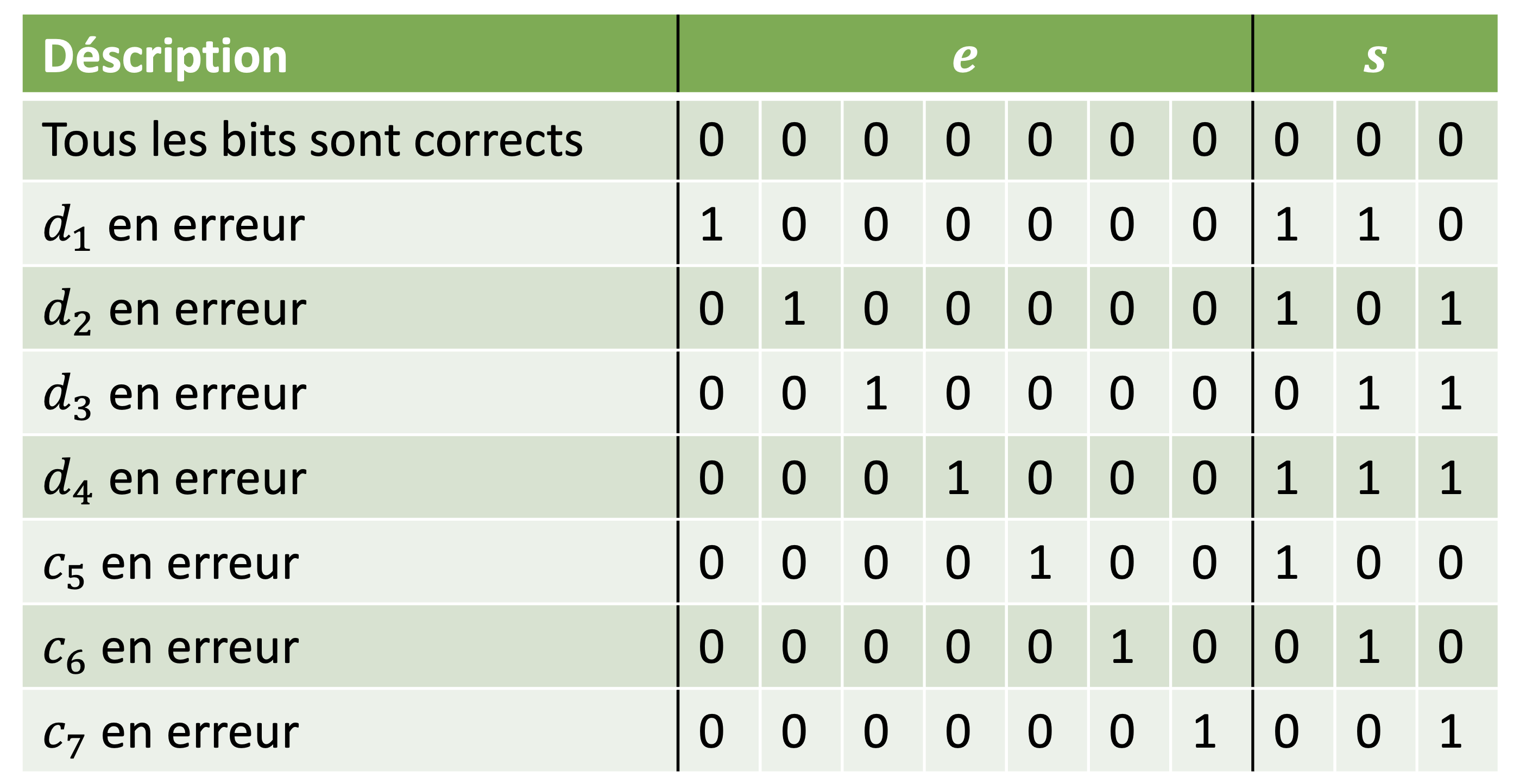Click the 0 in s columns of d2 row
Image resolution: width=1526 pixels, height=784 pixels.
point(1369,309)
